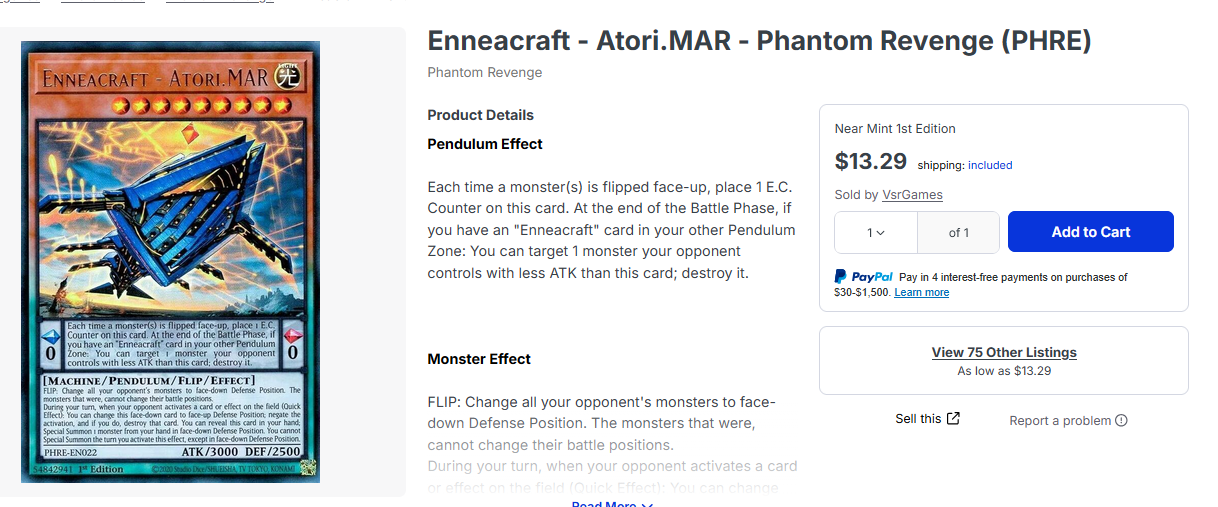Click the Monster Effect heading

(479, 359)
